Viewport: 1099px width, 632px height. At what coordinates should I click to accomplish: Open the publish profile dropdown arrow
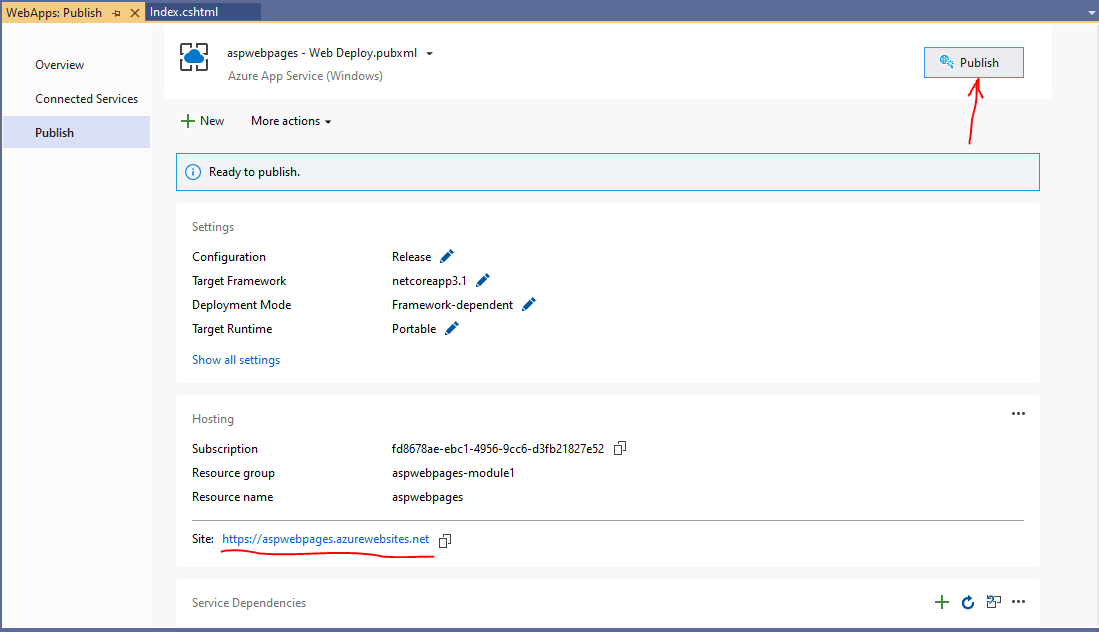point(430,54)
